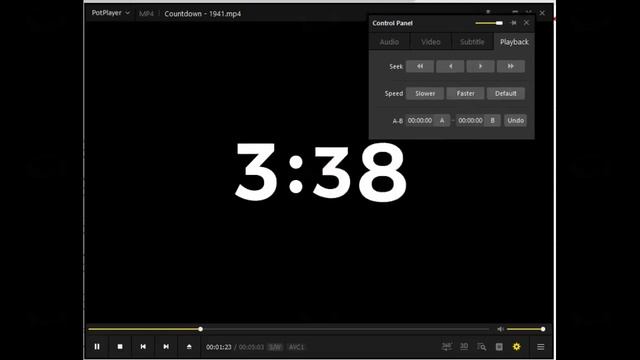The image size is (640, 360).
Task: Click the MP4 format label in title bar
Action: pos(146,14)
